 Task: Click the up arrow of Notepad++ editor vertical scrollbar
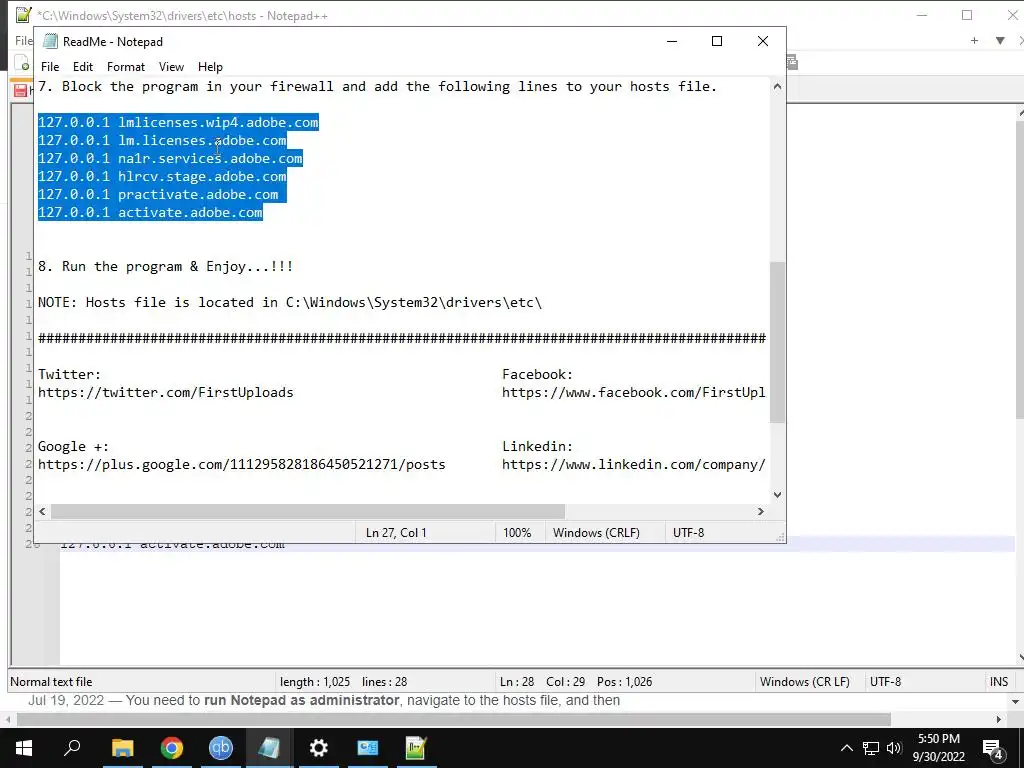tap(1020, 114)
